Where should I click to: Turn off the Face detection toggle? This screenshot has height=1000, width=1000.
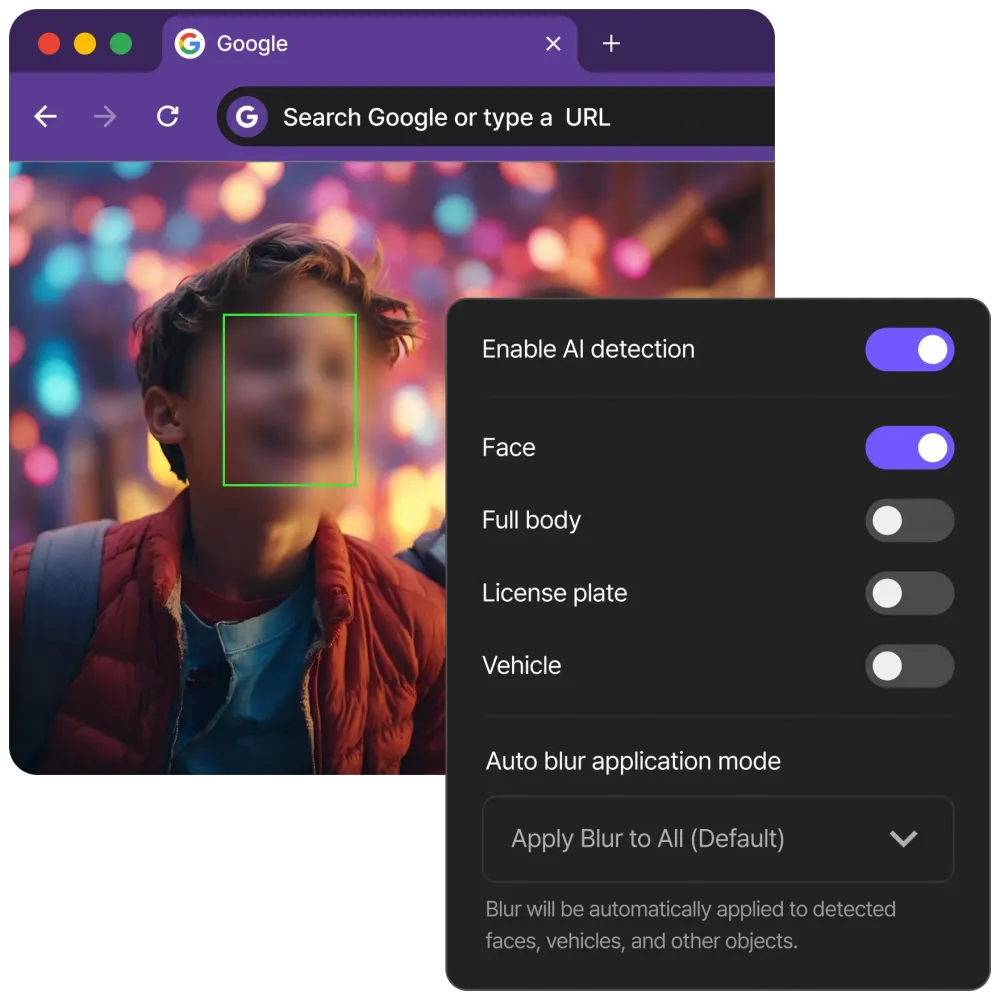[x=909, y=448]
